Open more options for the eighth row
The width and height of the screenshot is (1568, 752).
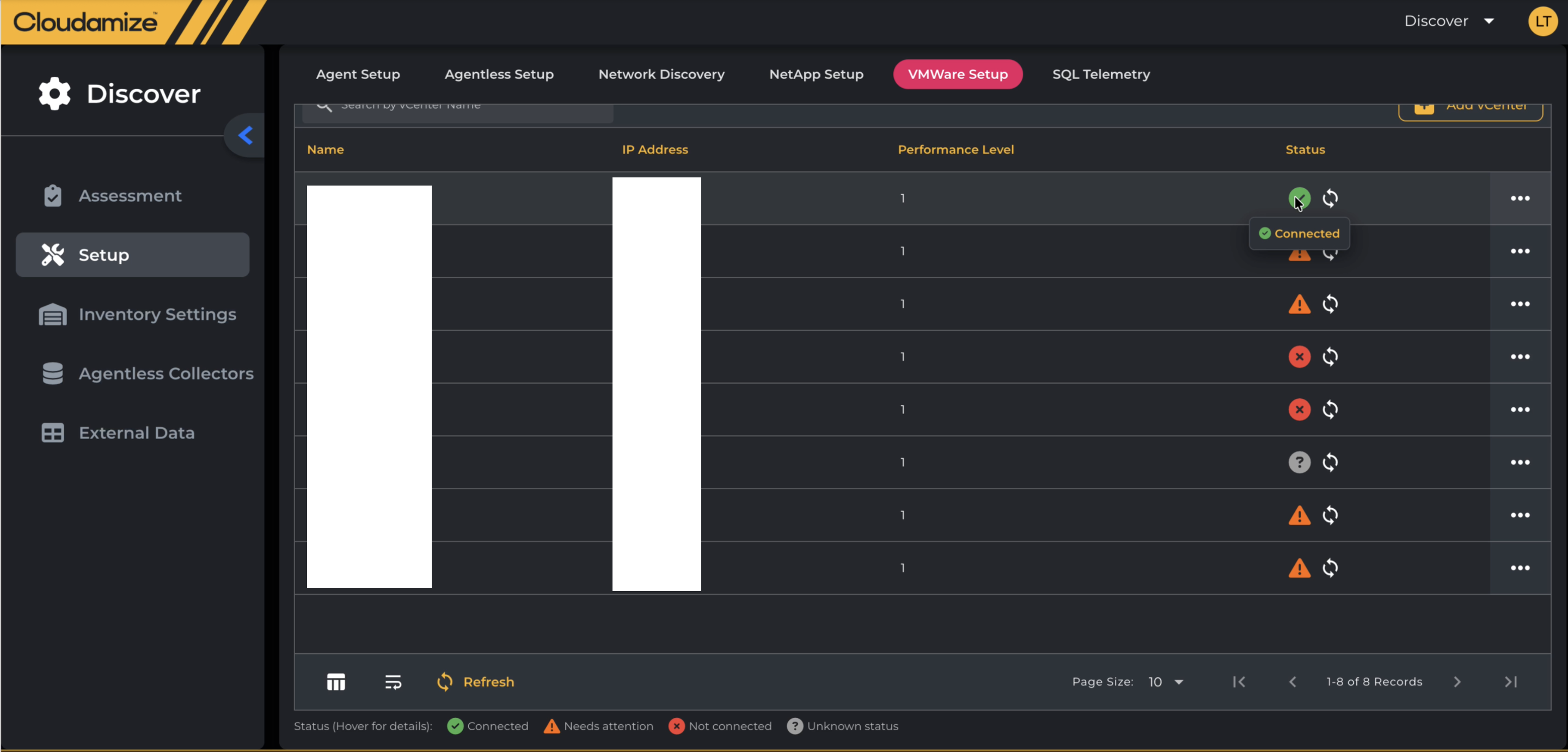(x=1520, y=568)
